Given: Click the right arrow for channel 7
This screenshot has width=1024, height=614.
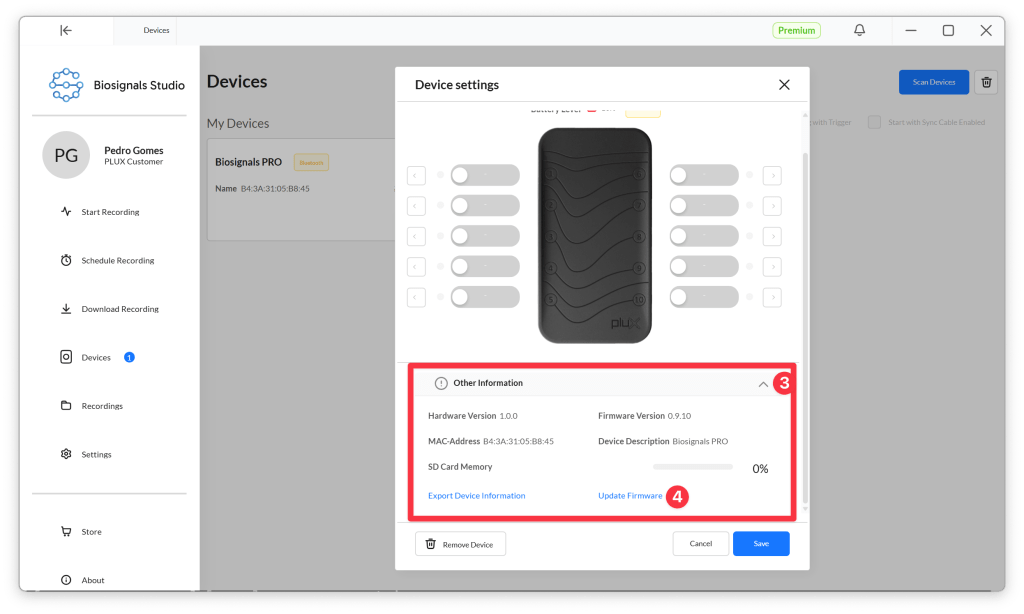Looking at the screenshot, I should coord(772,206).
